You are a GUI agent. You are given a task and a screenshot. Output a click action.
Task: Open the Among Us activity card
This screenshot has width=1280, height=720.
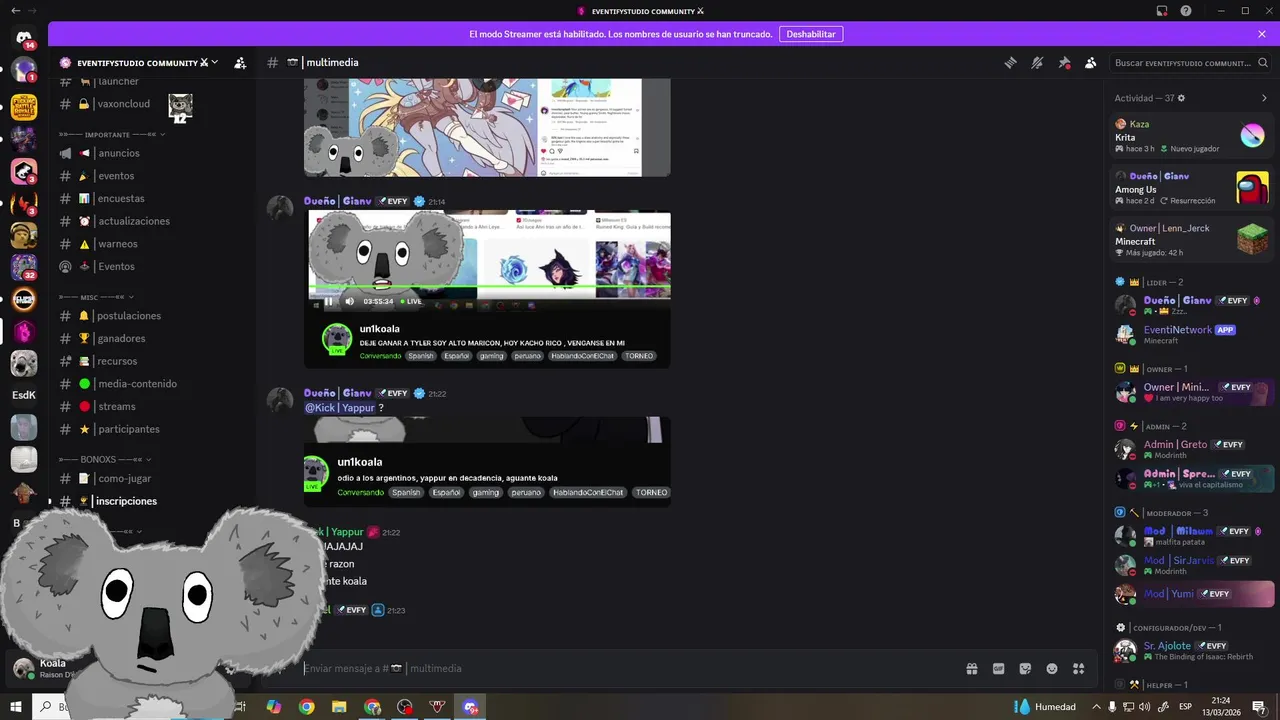point(1192,188)
